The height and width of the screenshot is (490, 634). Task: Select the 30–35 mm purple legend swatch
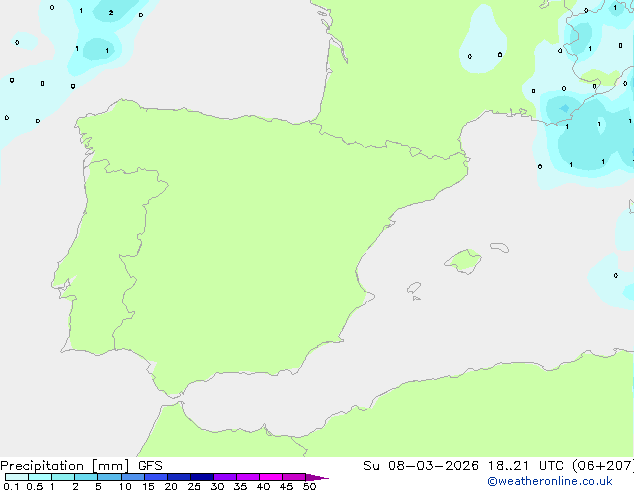pyautogui.click(x=225, y=477)
